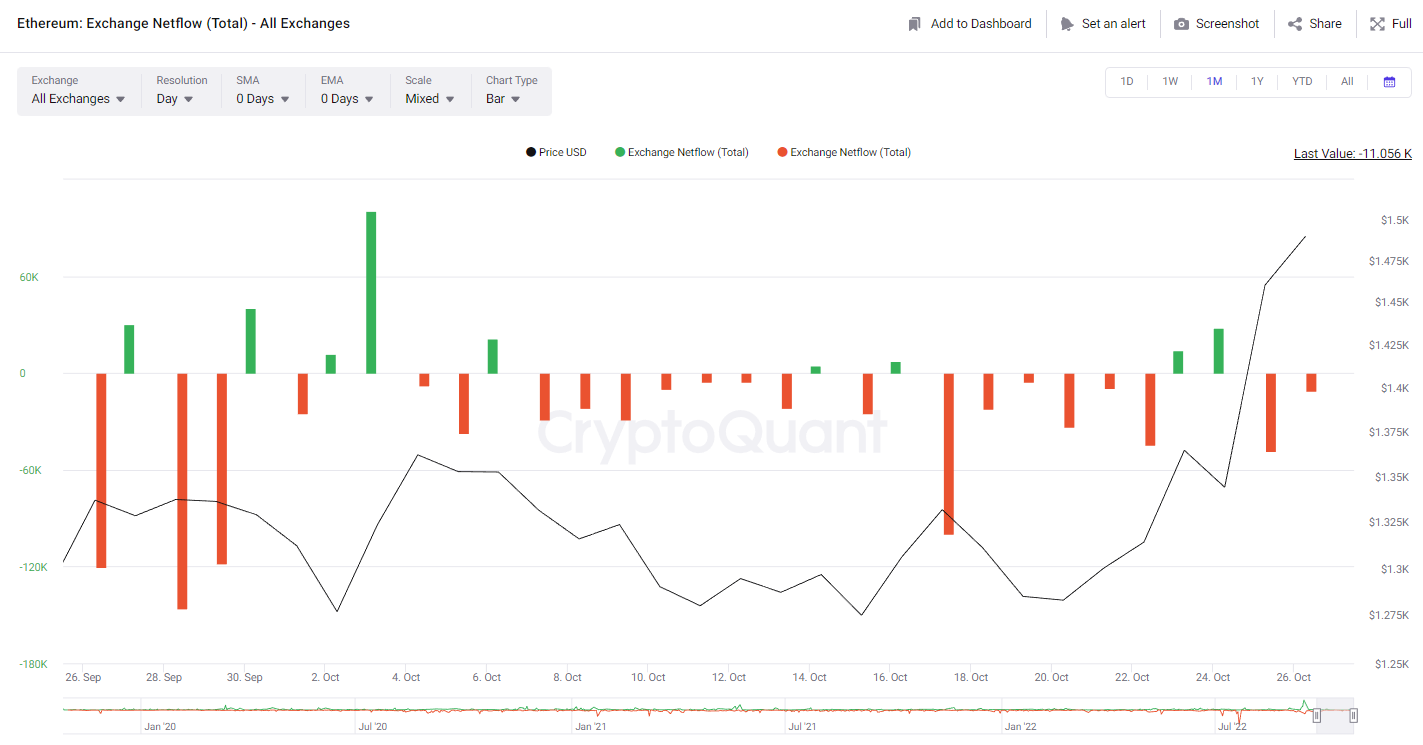Select the YTD time range tab

coord(1302,82)
